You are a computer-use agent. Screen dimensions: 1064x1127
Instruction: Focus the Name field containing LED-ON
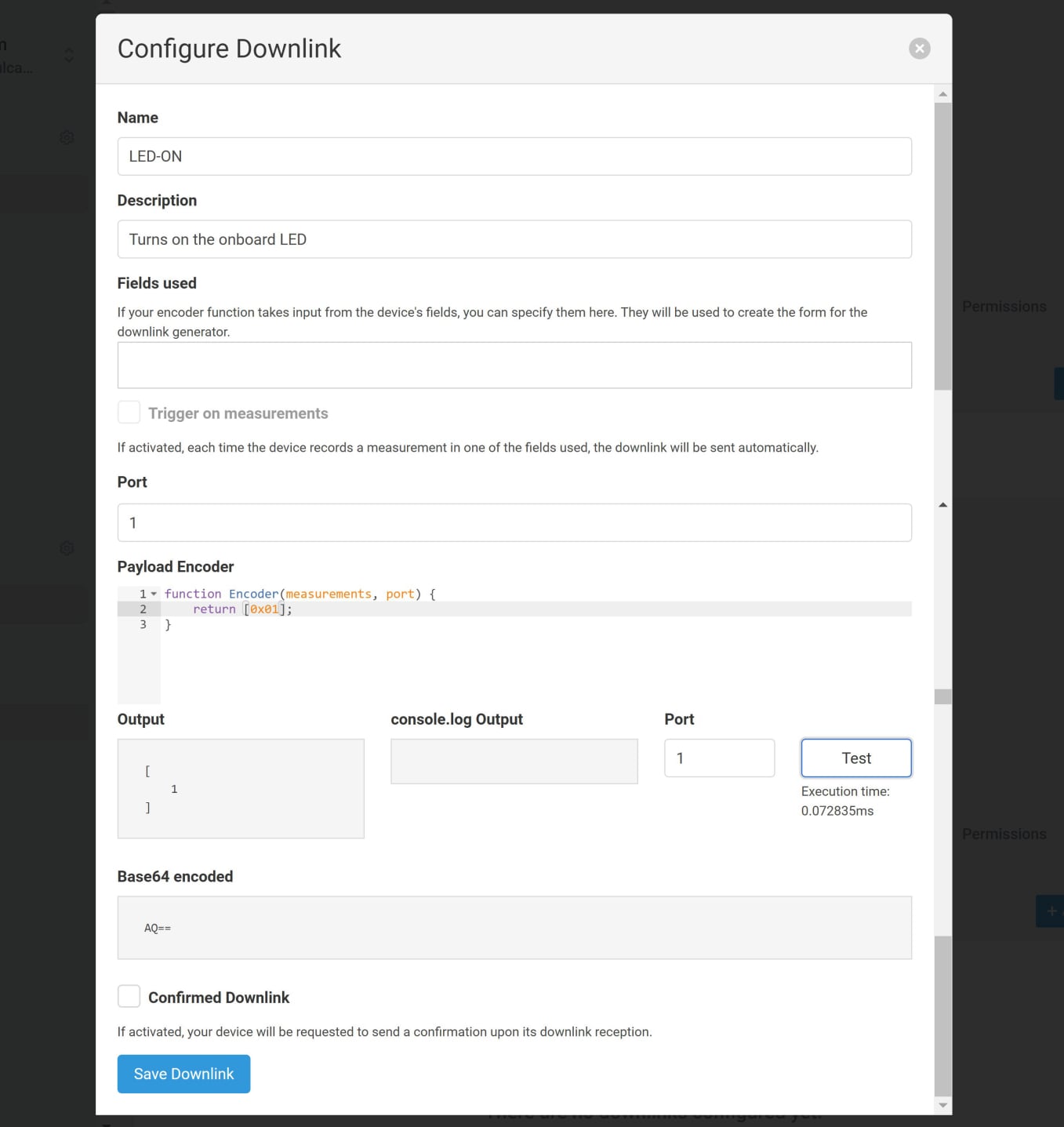[514, 156]
